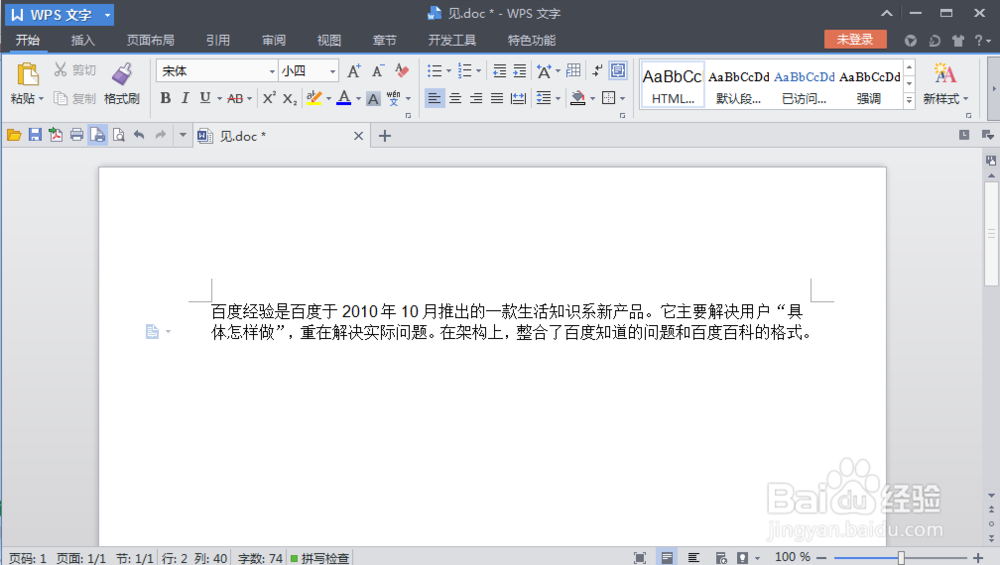Select the 强调 style
Viewport: 1000px width, 565px height.
[869, 84]
